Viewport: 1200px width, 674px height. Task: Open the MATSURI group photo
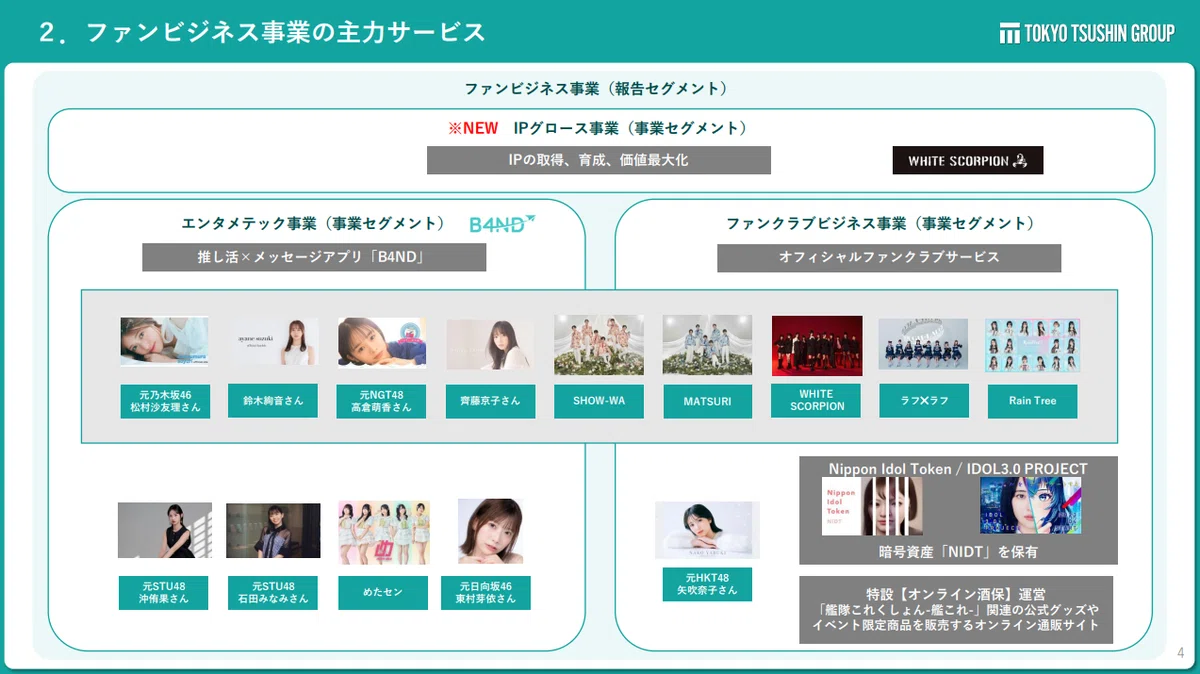pos(707,345)
